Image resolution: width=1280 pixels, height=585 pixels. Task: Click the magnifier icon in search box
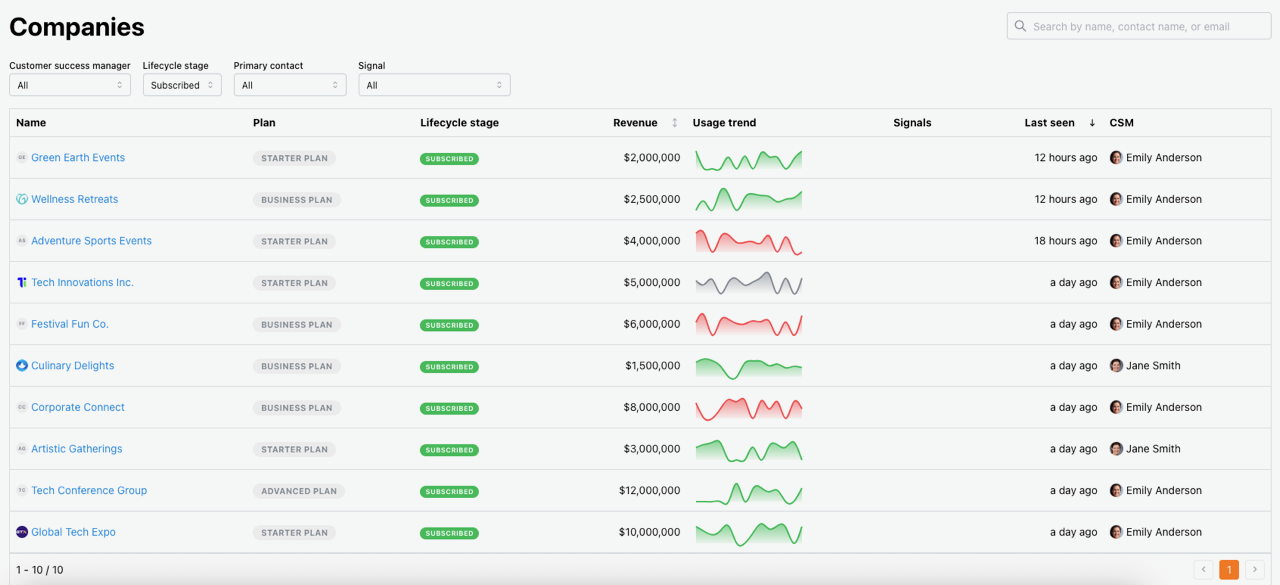[1021, 26]
